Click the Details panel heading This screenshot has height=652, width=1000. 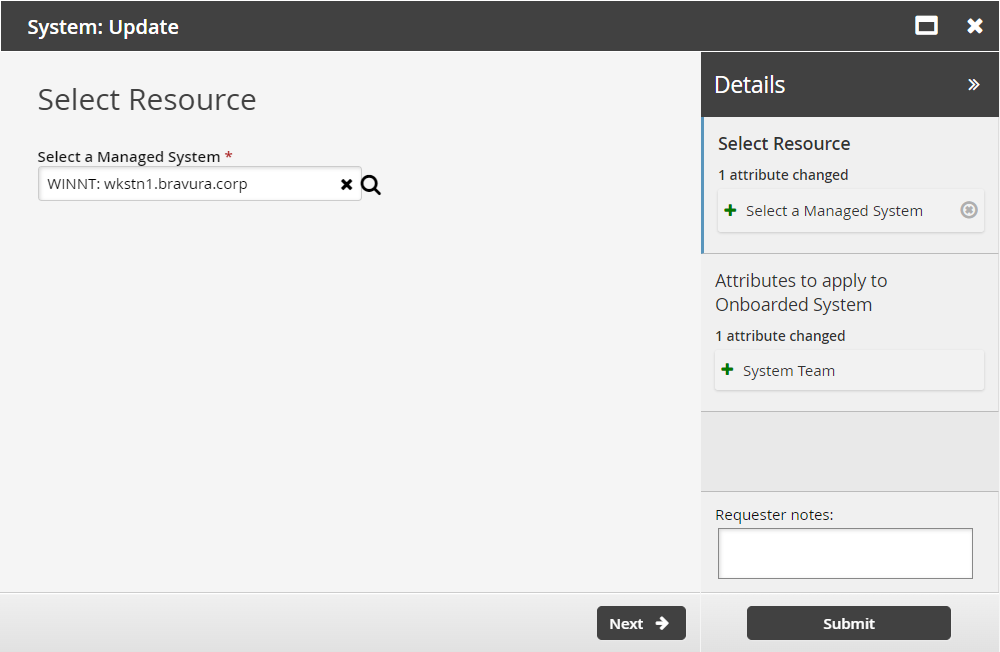point(750,85)
